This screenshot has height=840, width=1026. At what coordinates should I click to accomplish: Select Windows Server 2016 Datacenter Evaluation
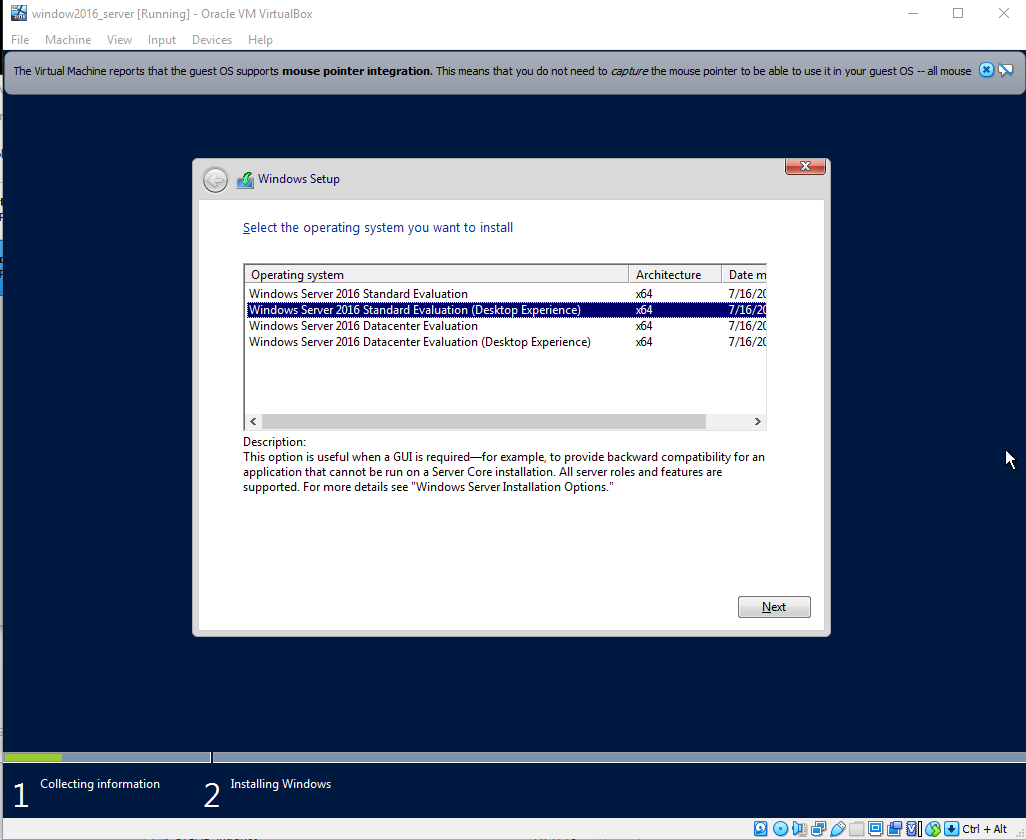[506, 326]
